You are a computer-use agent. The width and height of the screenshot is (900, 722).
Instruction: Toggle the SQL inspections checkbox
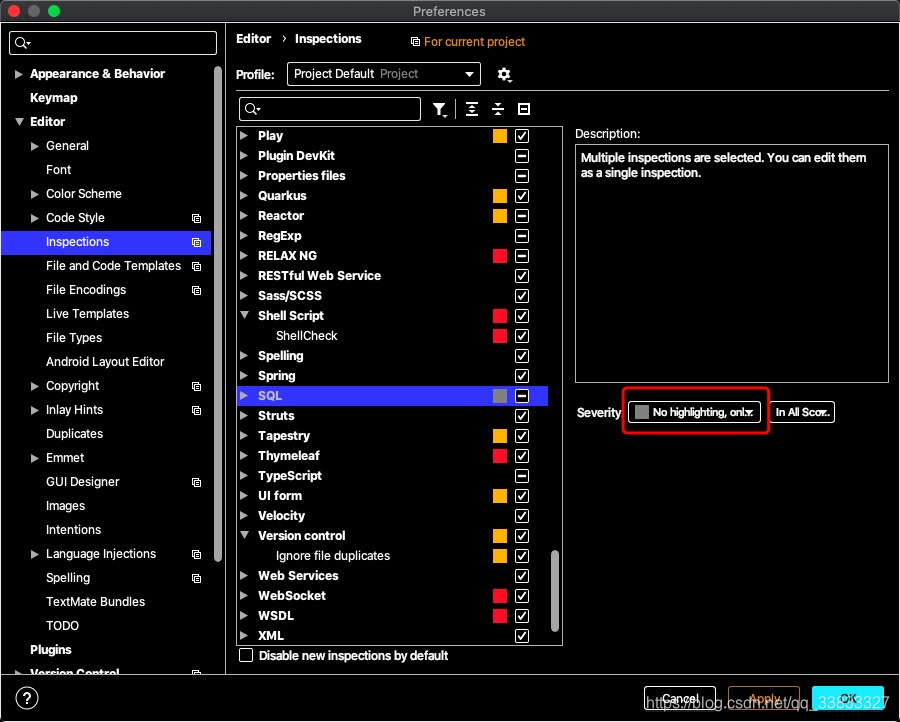click(522, 396)
